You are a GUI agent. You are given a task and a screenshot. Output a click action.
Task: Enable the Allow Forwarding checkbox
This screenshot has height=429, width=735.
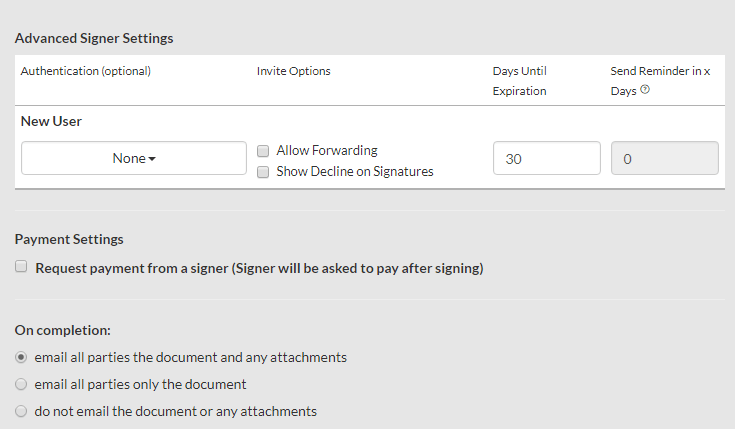pyautogui.click(x=263, y=151)
